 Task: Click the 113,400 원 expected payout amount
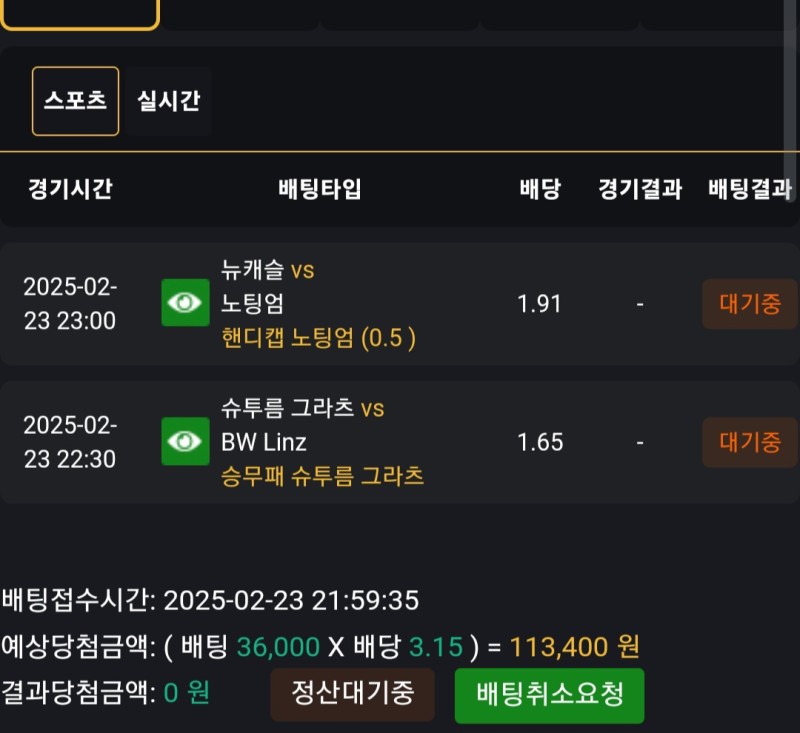click(x=574, y=647)
